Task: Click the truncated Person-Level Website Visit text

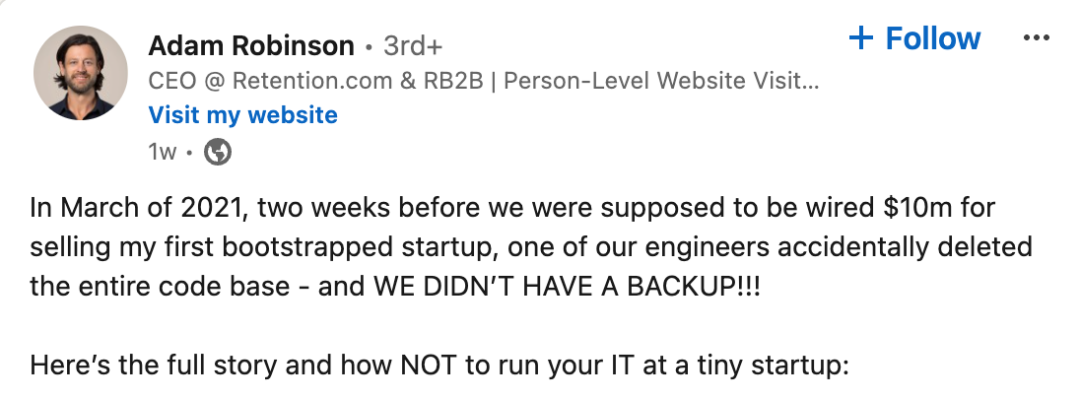Action: (662, 81)
